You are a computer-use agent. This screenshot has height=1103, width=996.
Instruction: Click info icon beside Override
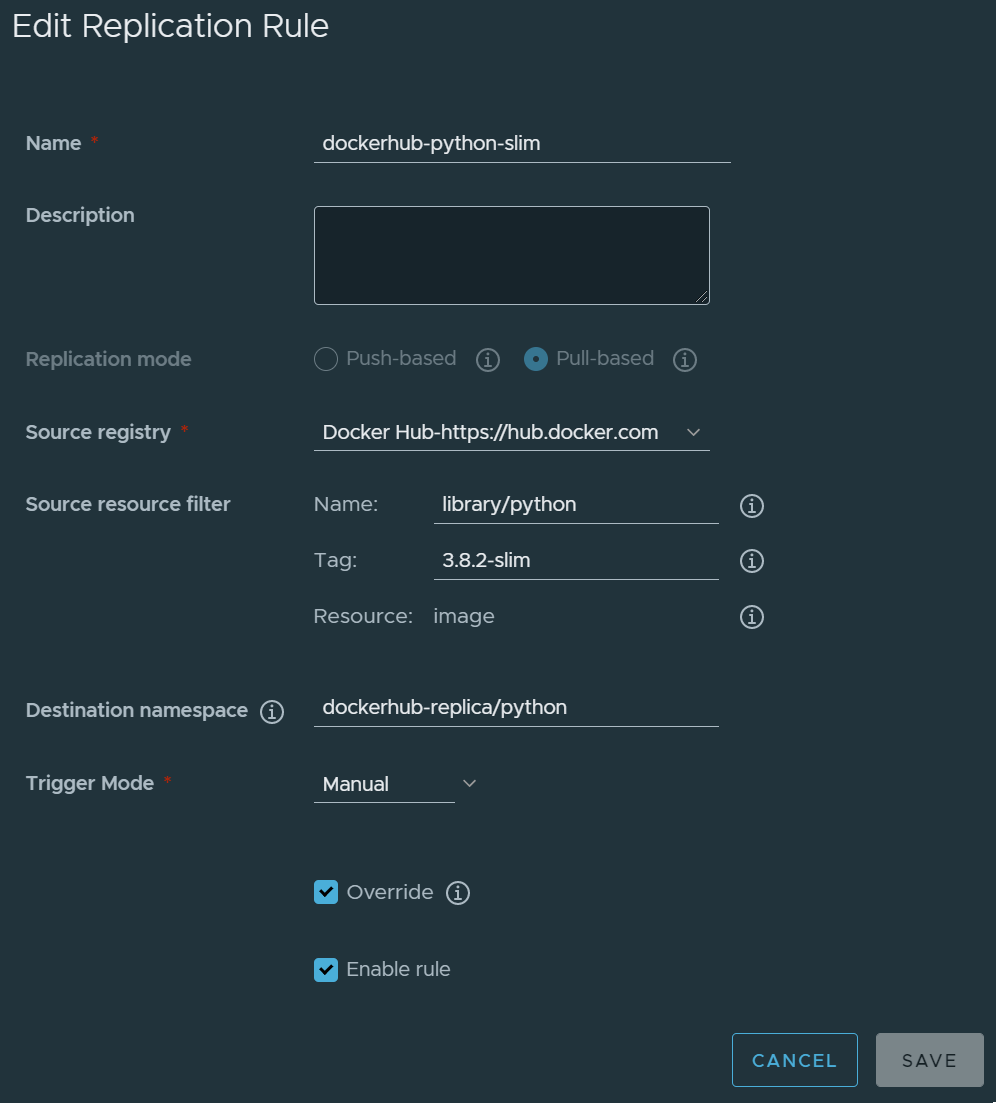pyautogui.click(x=457, y=893)
